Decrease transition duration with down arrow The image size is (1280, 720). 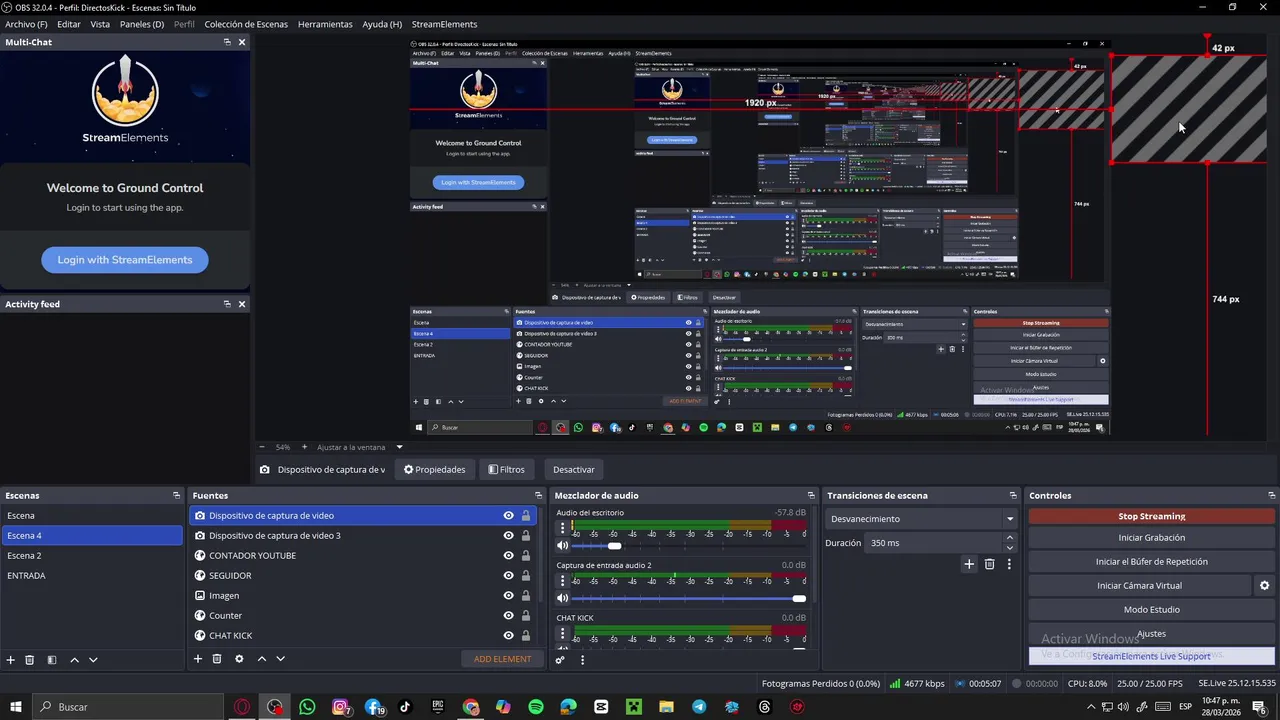(x=1009, y=548)
